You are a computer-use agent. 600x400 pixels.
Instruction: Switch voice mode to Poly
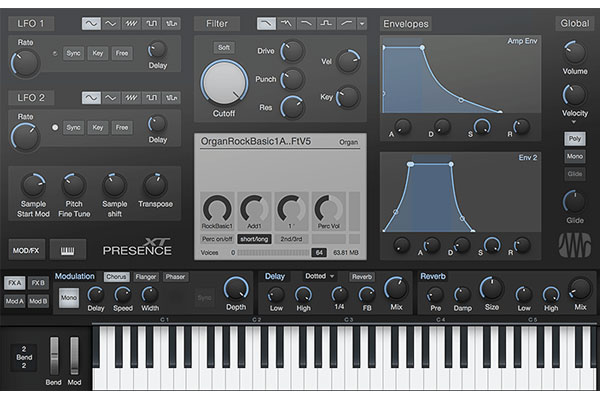coord(575,139)
